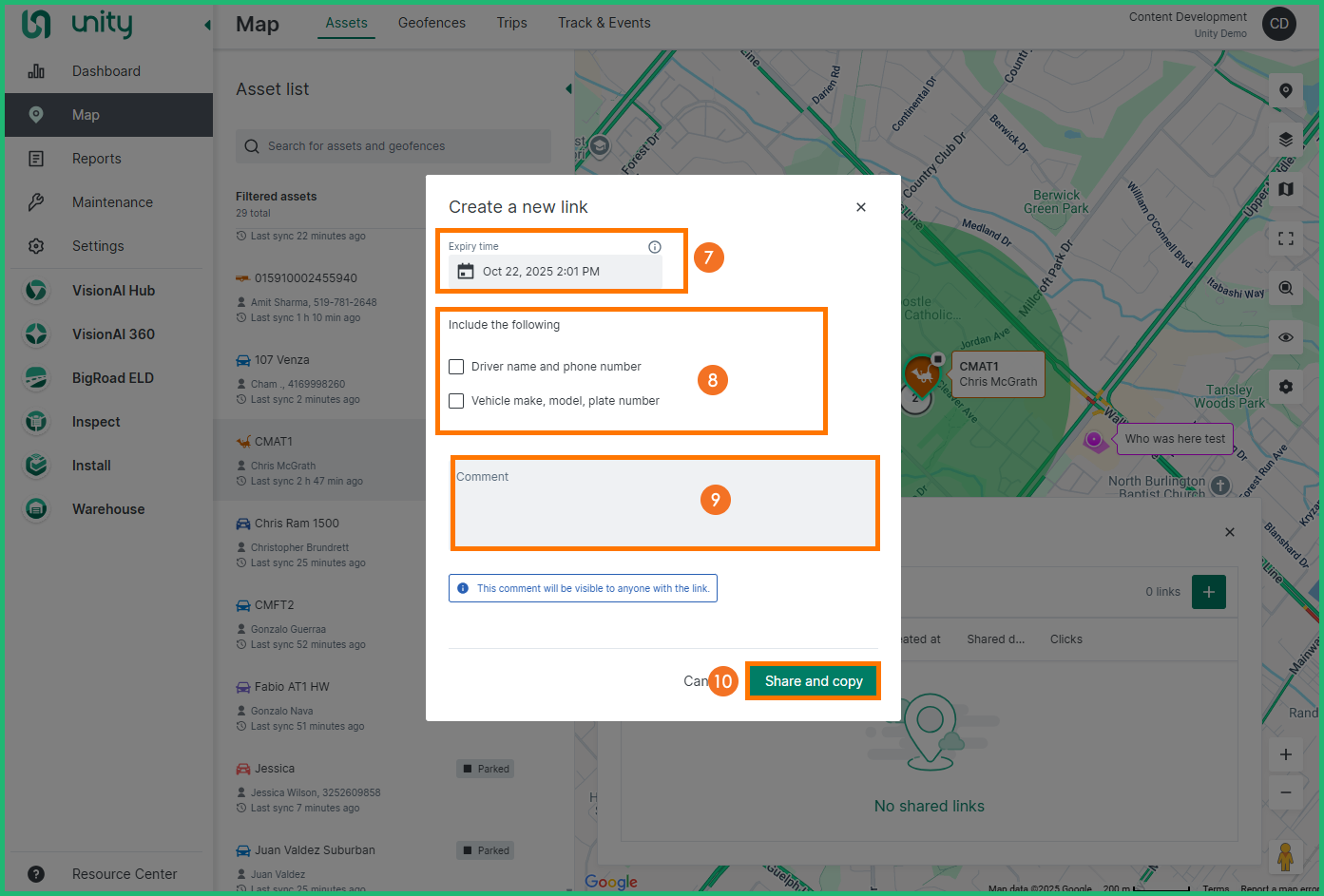1324x896 pixels.
Task: Switch to the Geofences tab
Action: coord(432,23)
